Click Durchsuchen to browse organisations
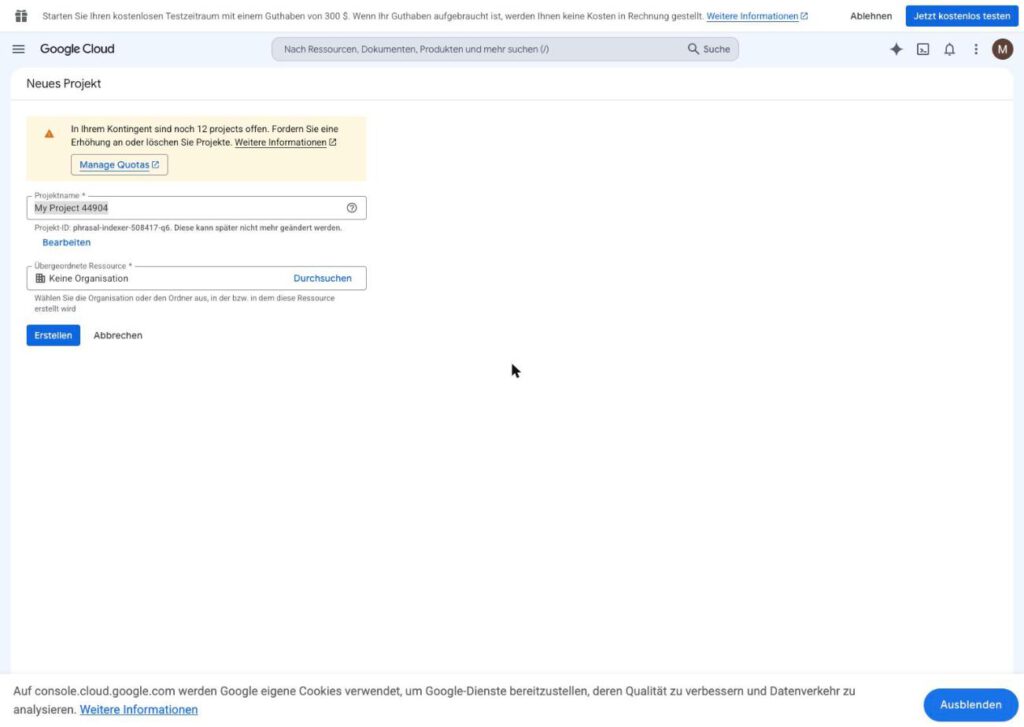 pos(322,278)
